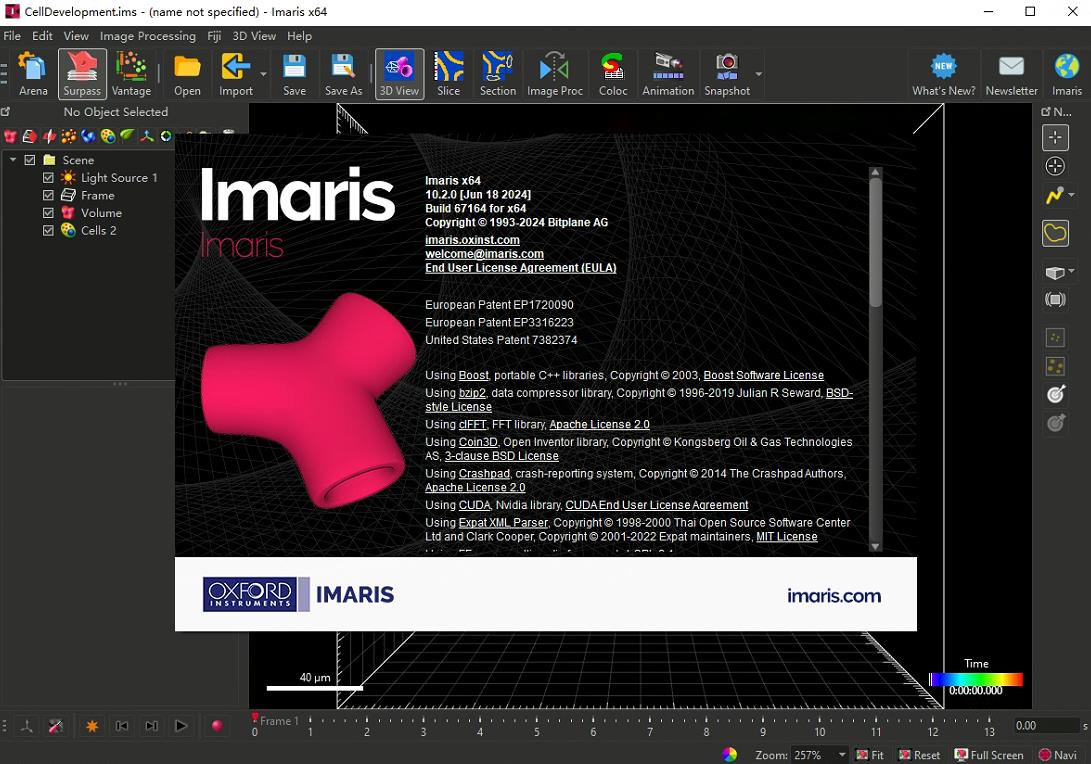The image size is (1091, 764).
Task: Add new Filaments leaf object icon
Action: pos(127,136)
